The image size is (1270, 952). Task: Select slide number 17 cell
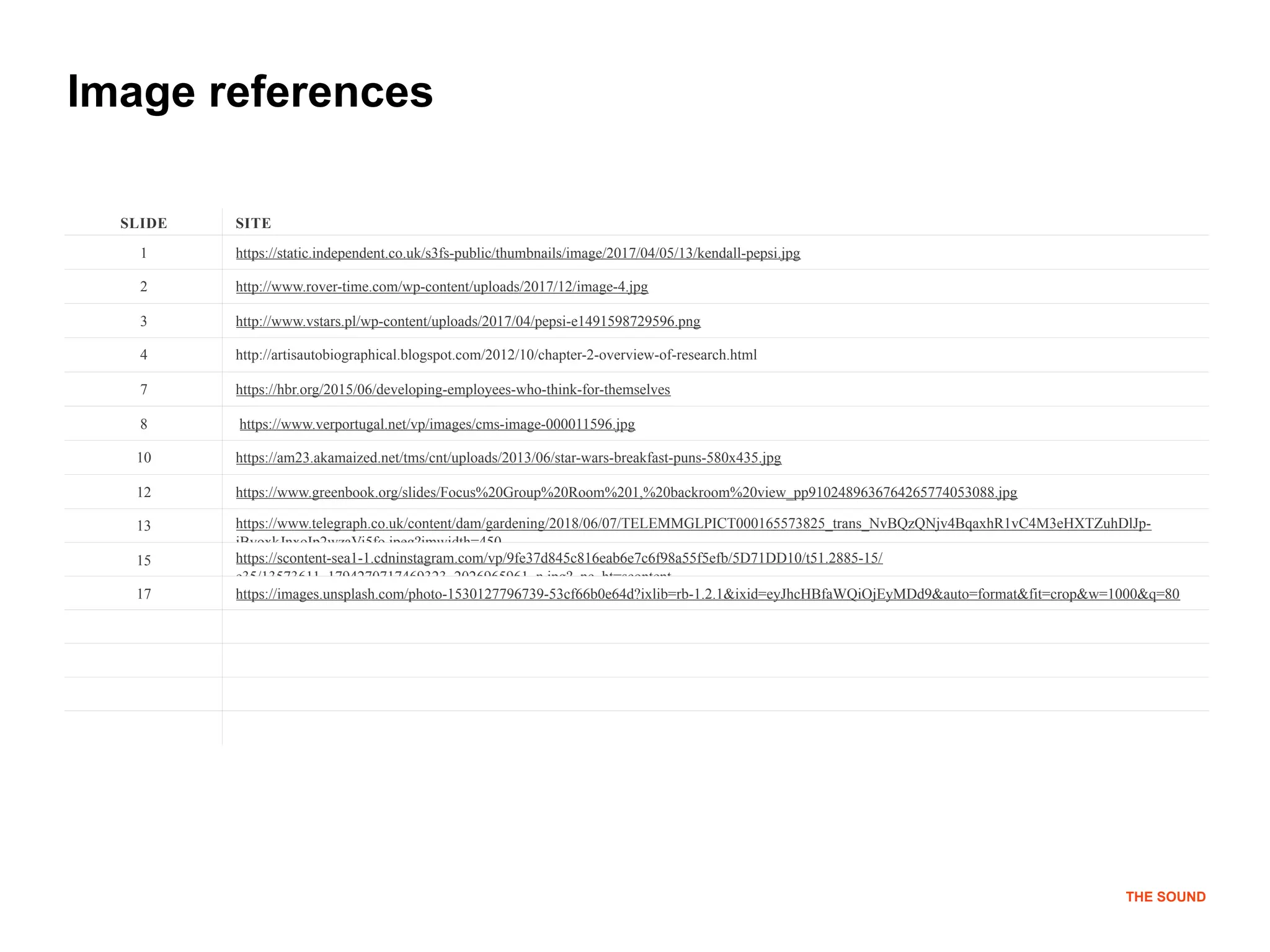coord(144,594)
